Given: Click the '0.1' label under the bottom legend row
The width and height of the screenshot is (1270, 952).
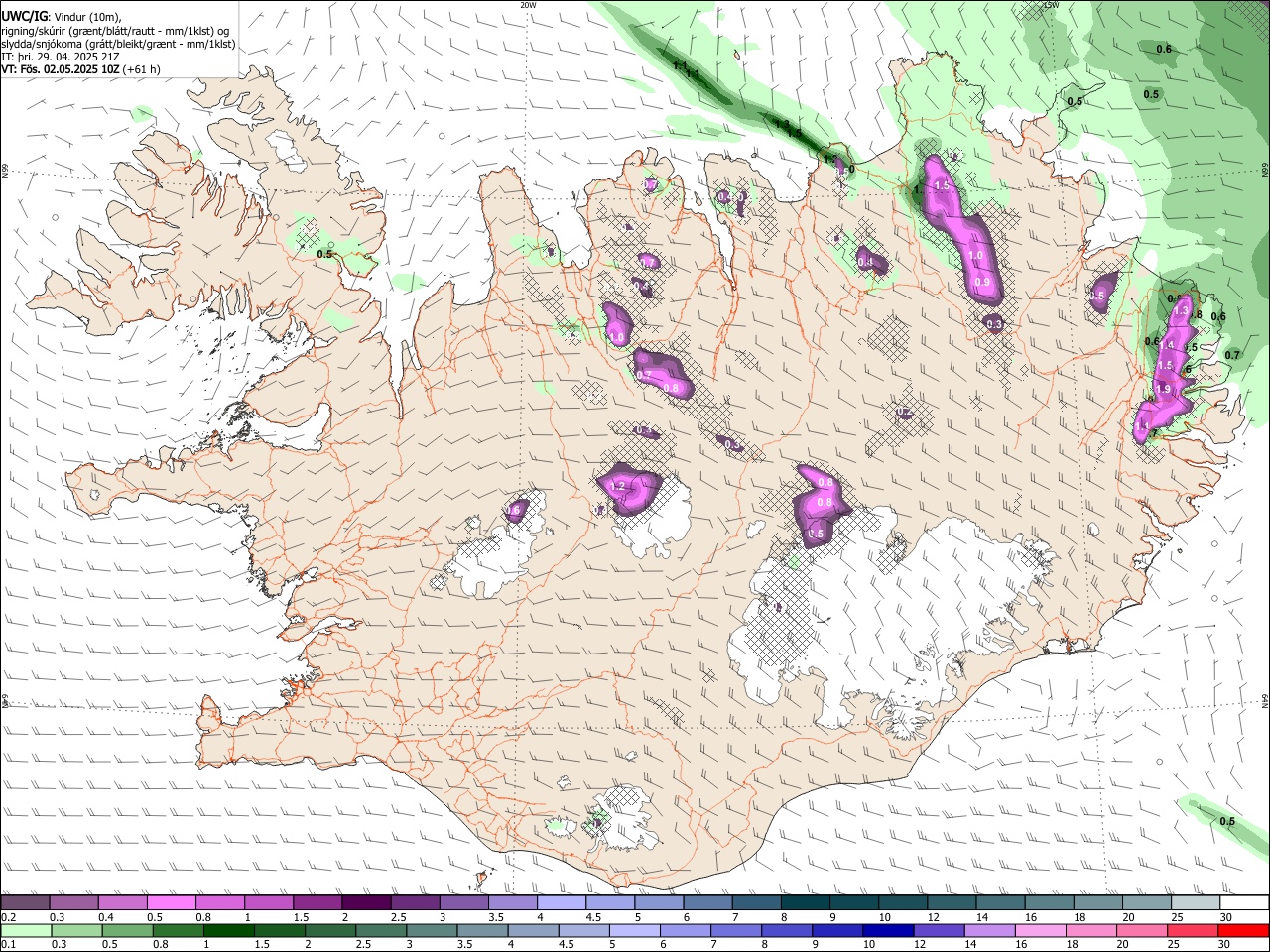Looking at the screenshot, I should (8, 944).
